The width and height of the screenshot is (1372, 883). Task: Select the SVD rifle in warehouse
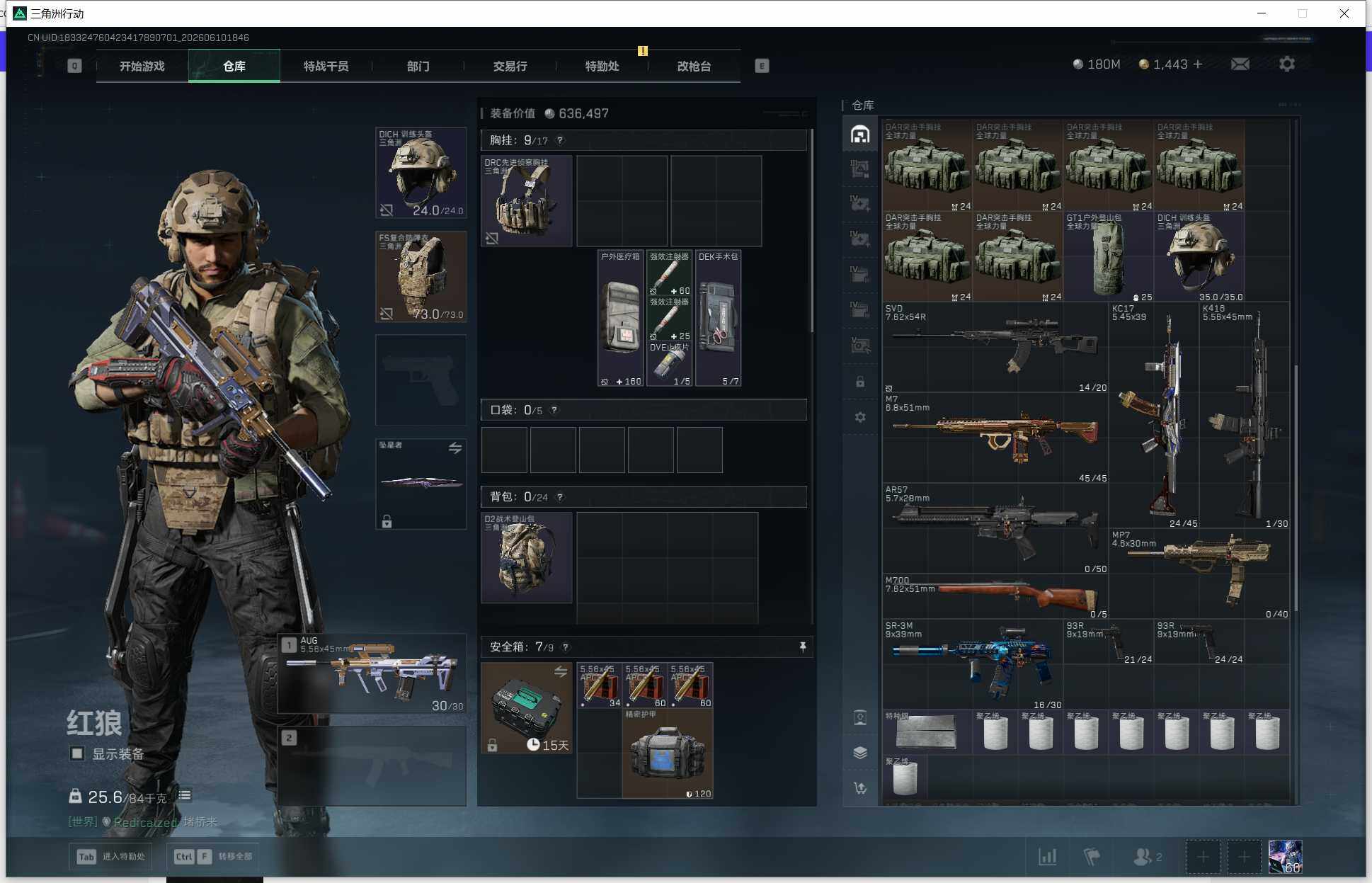click(995, 348)
